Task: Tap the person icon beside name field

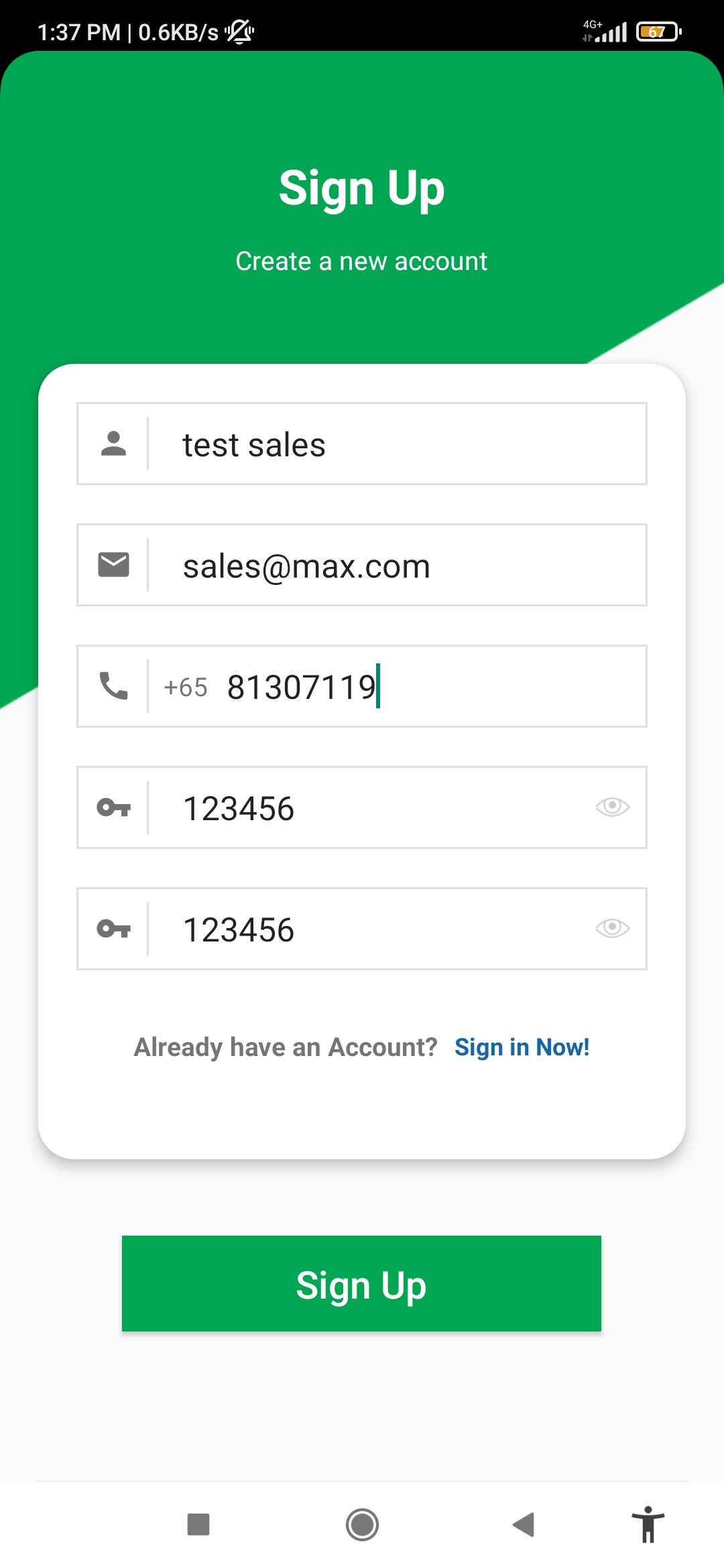Action: click(x=113, y=444)
